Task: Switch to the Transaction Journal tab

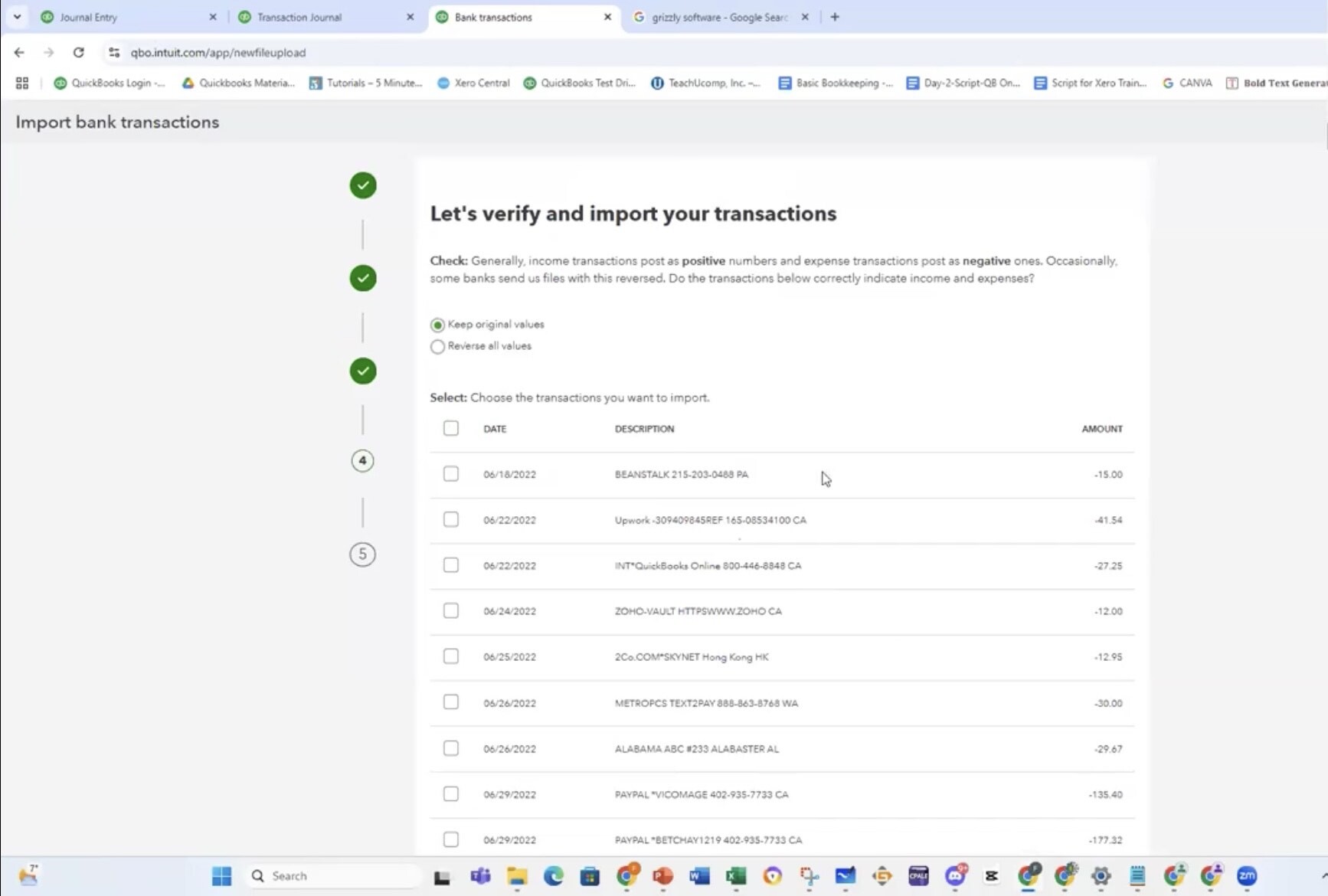Action: pyautogui.click(x=326, y=17)
